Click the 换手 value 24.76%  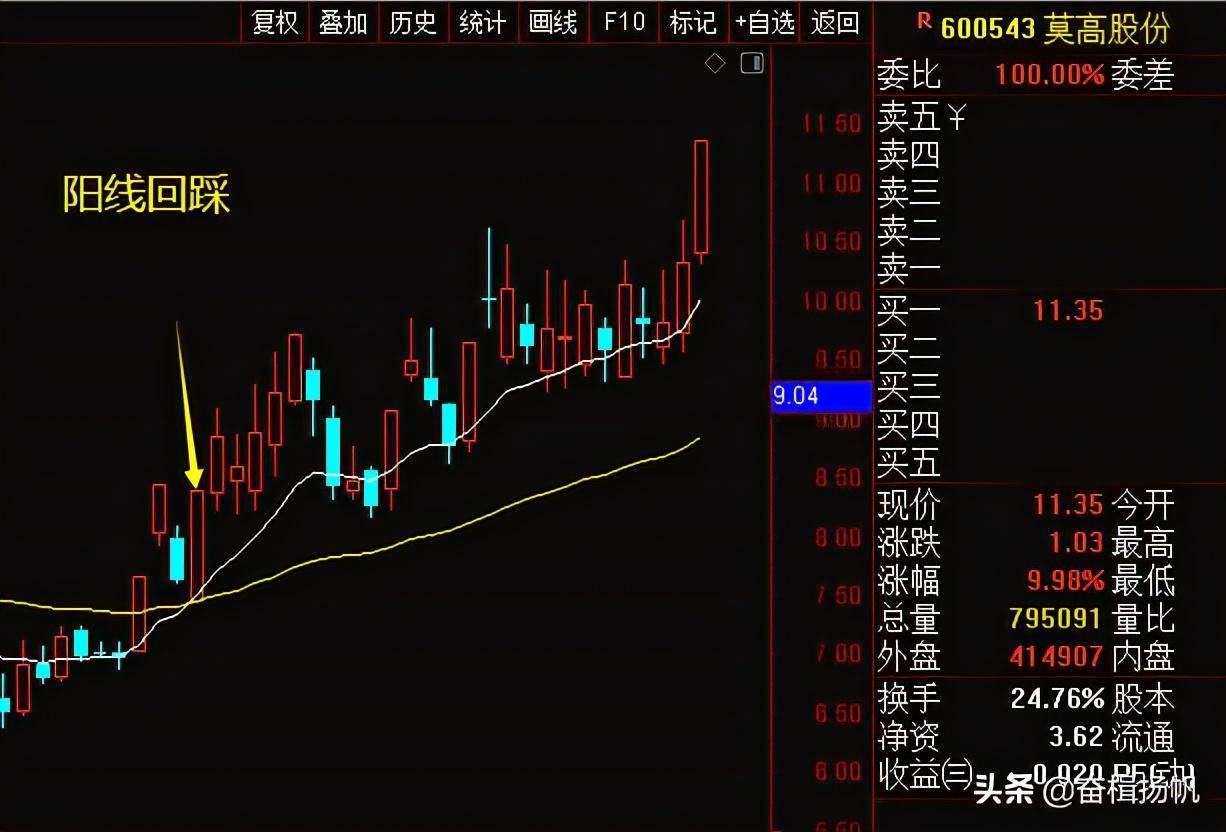[1057, 698]
